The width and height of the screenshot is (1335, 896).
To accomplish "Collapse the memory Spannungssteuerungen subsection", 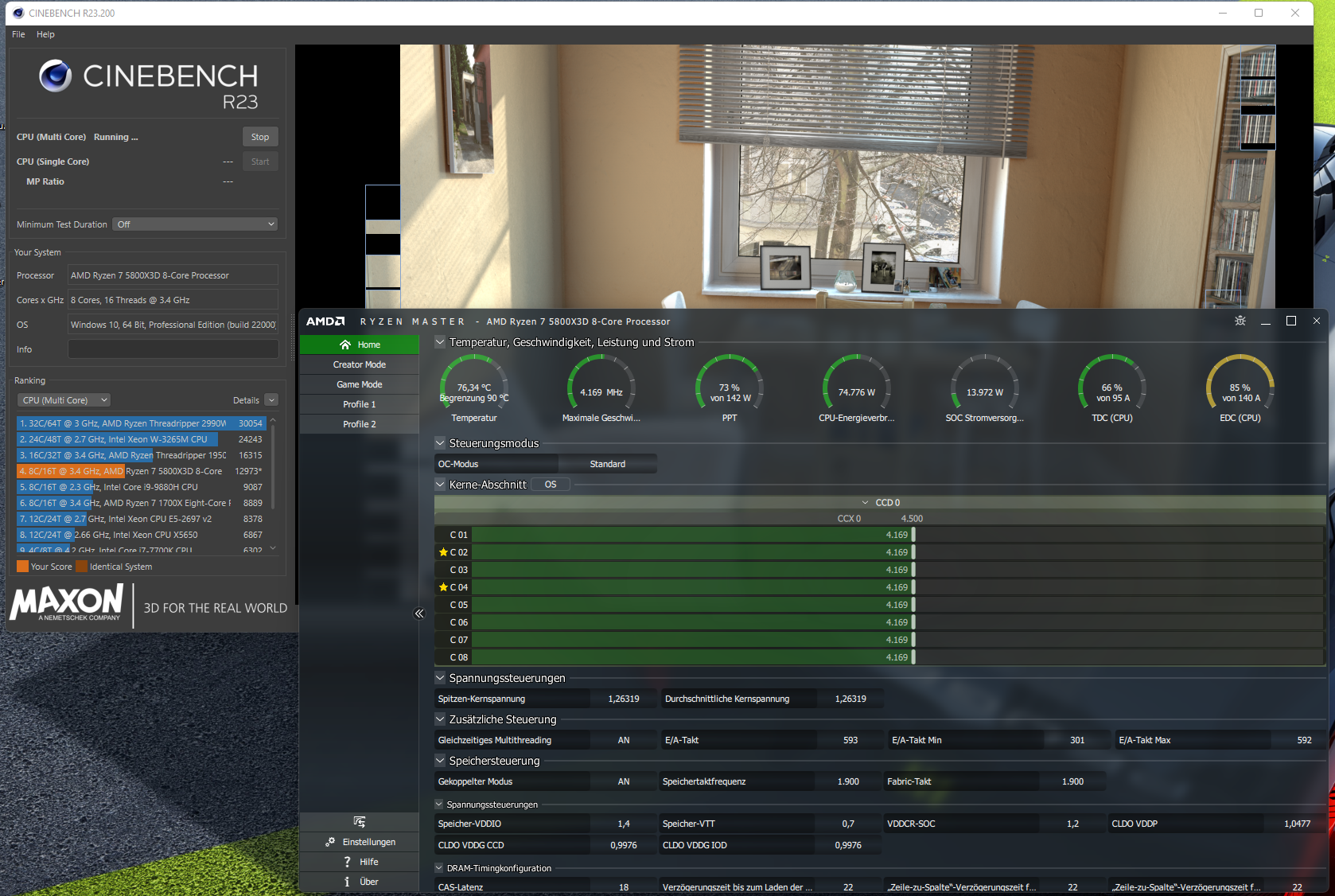I will tap(439, 804).
